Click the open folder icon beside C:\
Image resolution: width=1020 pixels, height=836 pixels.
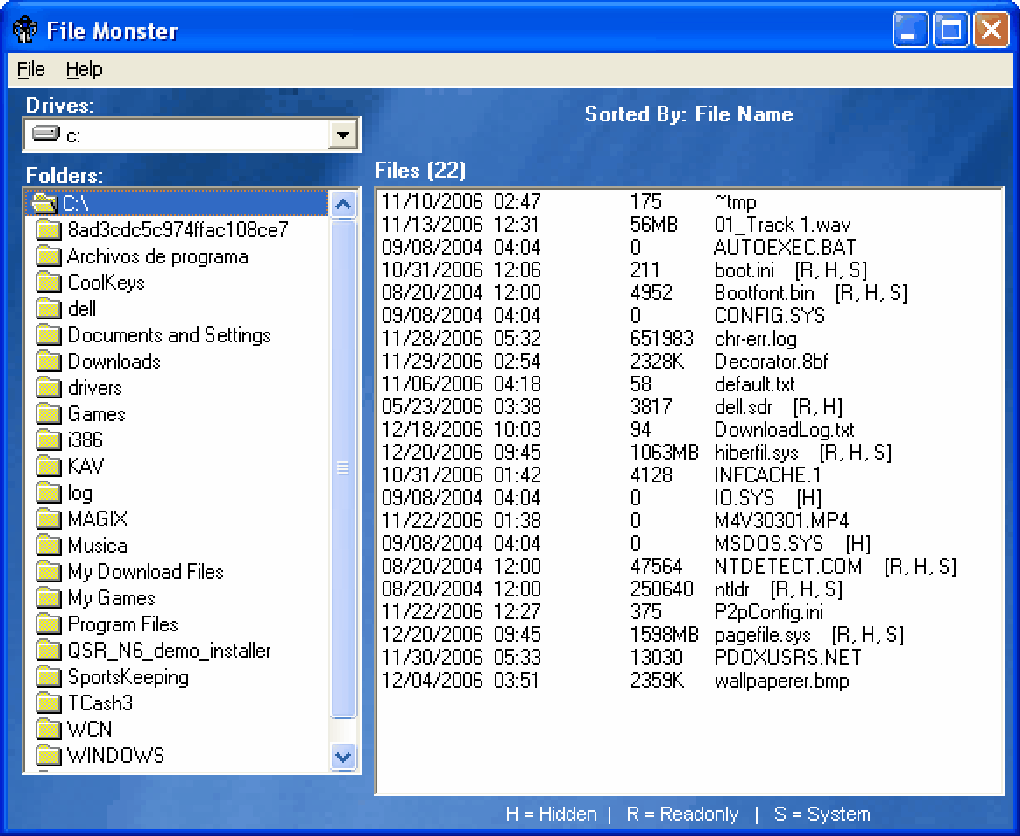44,203
